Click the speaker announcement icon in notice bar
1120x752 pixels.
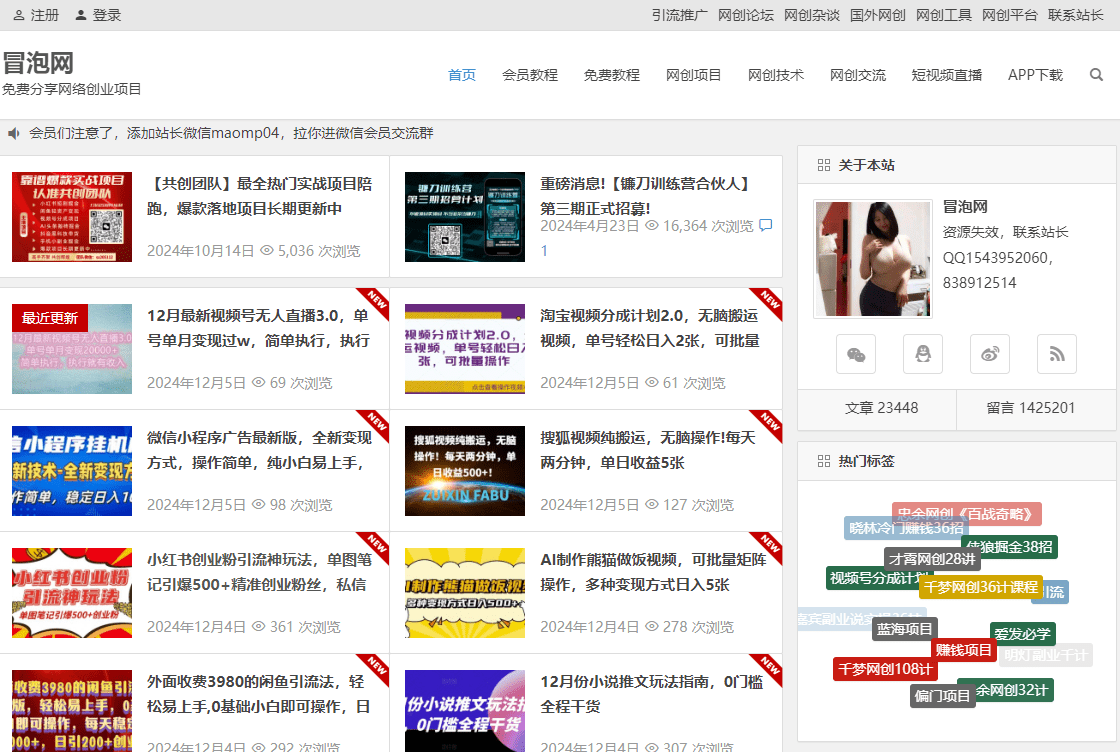tap(14, 134)
